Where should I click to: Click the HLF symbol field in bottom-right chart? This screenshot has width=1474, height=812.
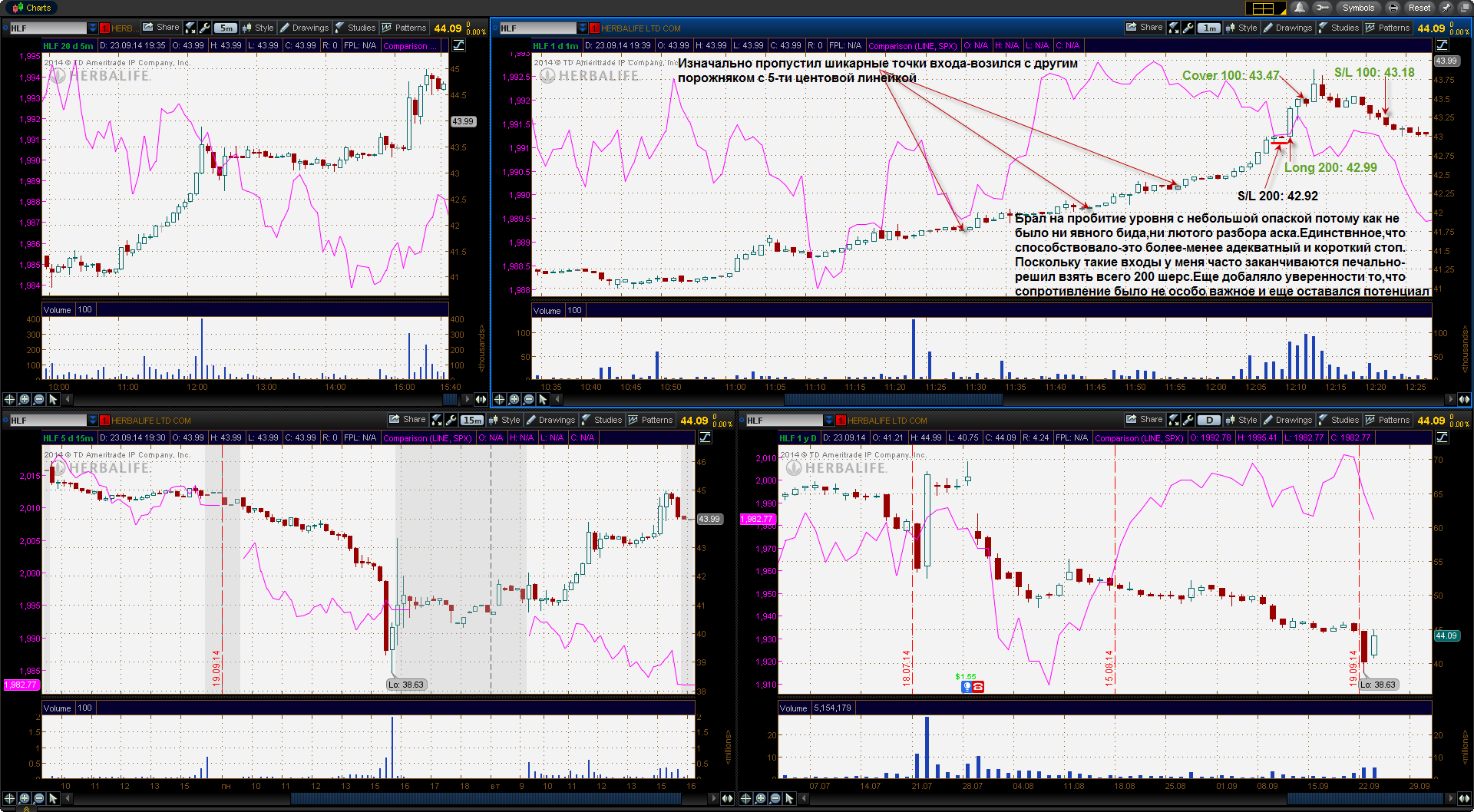click(x=784, y=421)
